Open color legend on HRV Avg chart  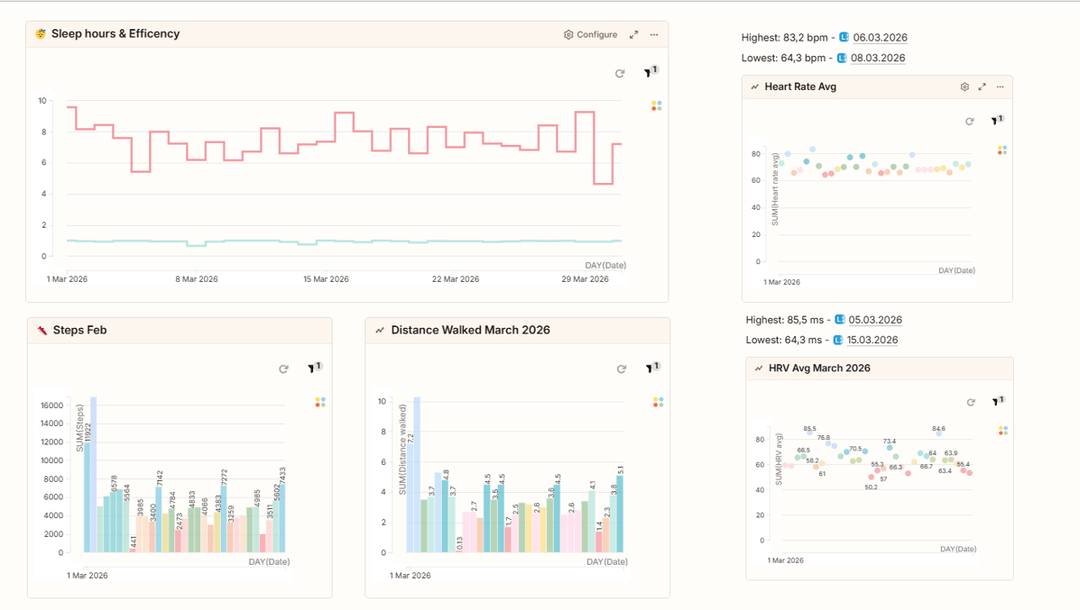click(1003, 431)
